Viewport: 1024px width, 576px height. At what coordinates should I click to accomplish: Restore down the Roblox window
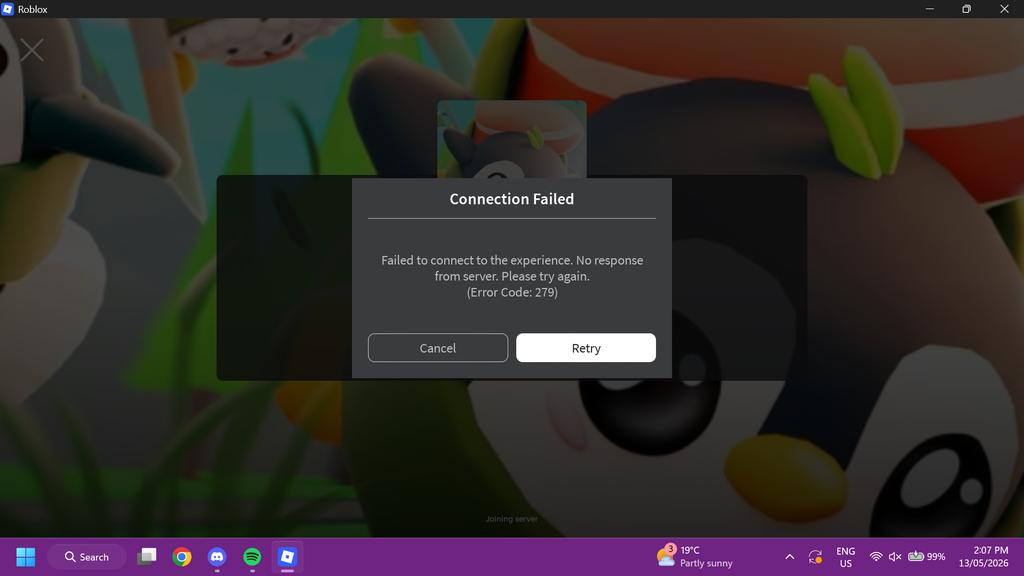pyautogui.click(x=967, y=9)
